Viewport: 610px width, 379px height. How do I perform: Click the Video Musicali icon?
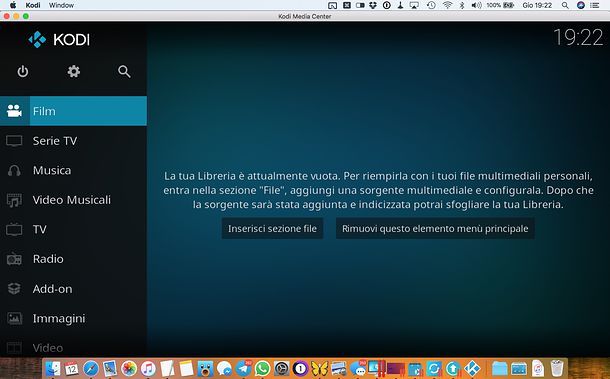pyautogui.click(x=14, y=200)
